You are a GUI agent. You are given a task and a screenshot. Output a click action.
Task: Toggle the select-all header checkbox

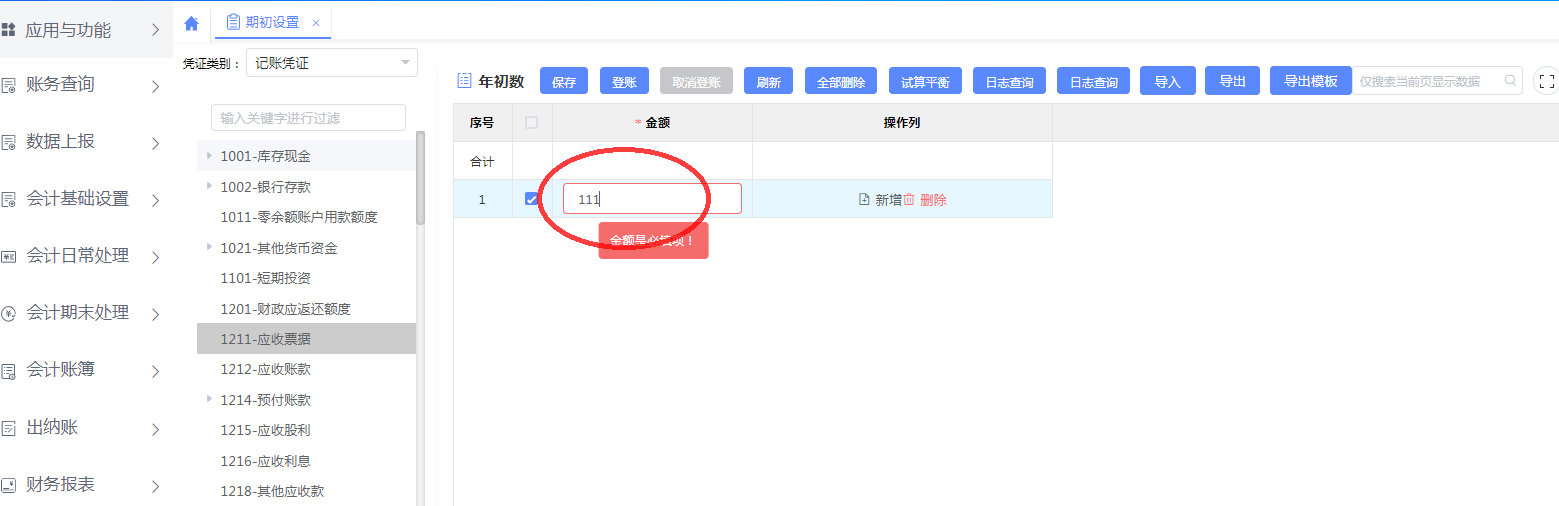click(531, 123)
